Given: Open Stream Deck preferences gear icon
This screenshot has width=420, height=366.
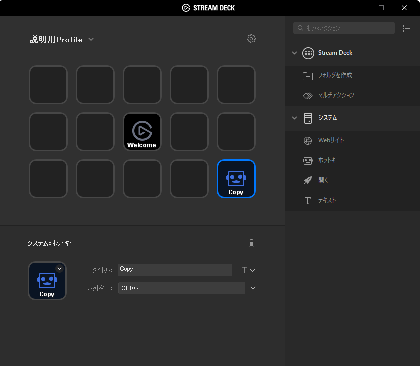Looking at the screenshot, I should click(x=251, y=39).
